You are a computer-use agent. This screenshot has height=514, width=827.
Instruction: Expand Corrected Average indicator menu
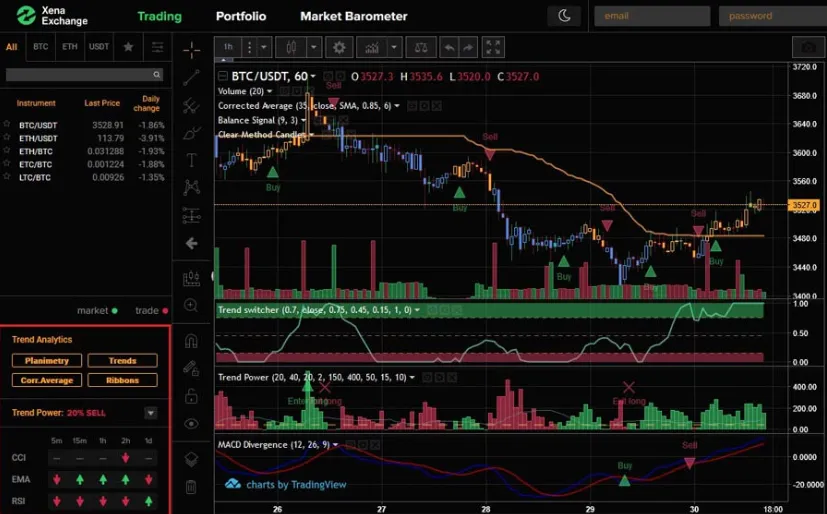click(x=397, y=106)
